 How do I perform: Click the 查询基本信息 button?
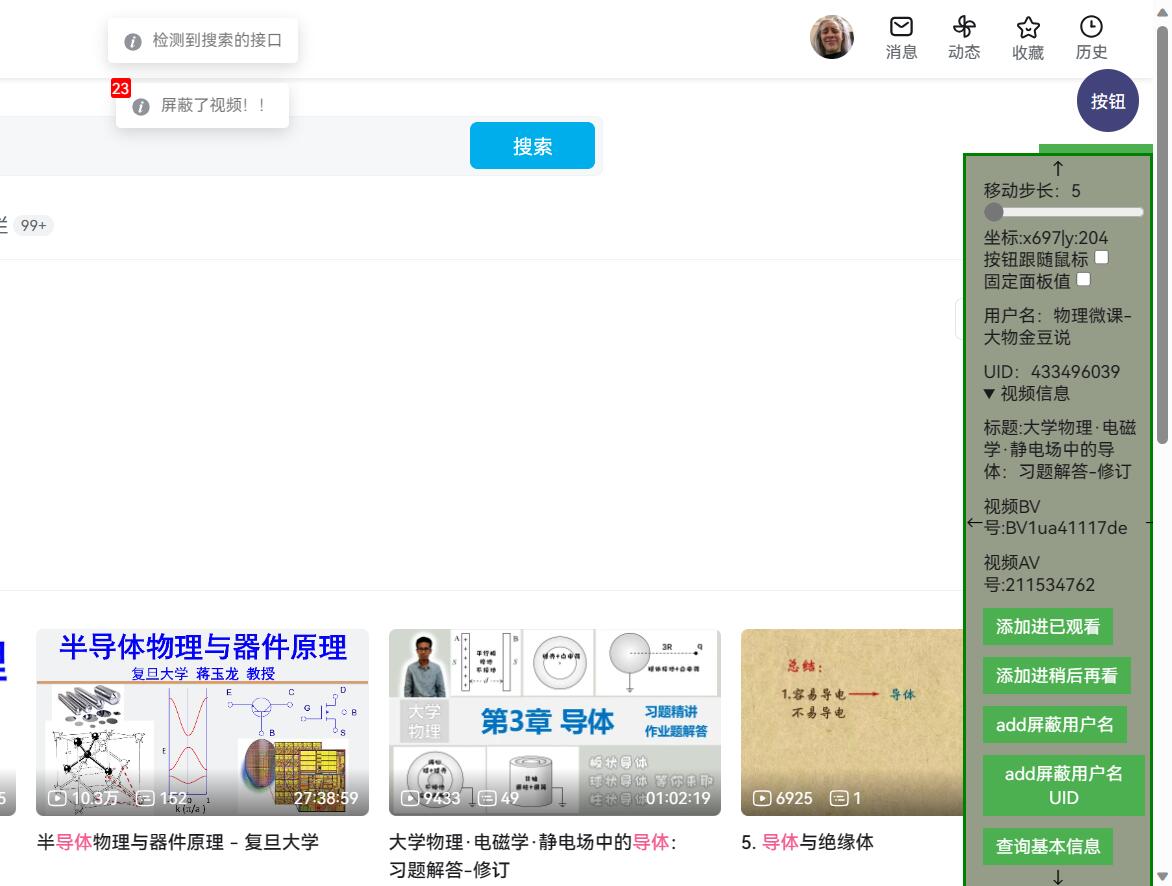[1047, 846]
